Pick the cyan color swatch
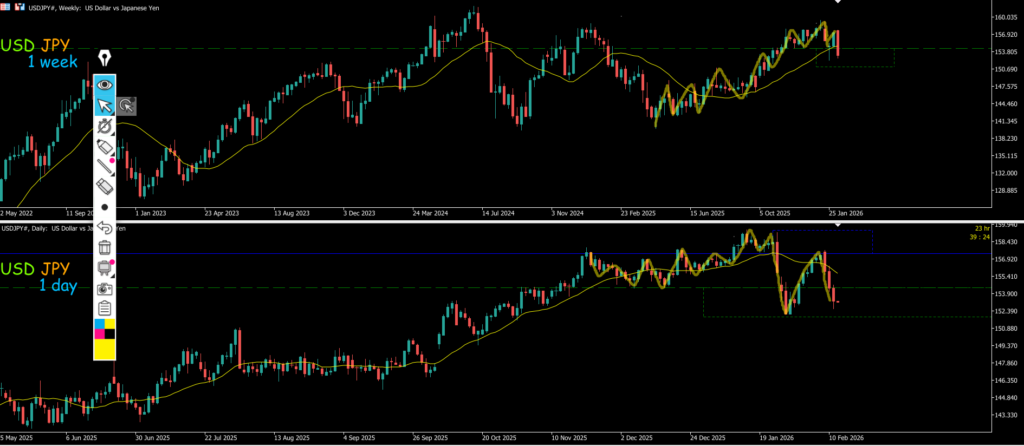The image size is (1024, 446). tap(98, 325)
